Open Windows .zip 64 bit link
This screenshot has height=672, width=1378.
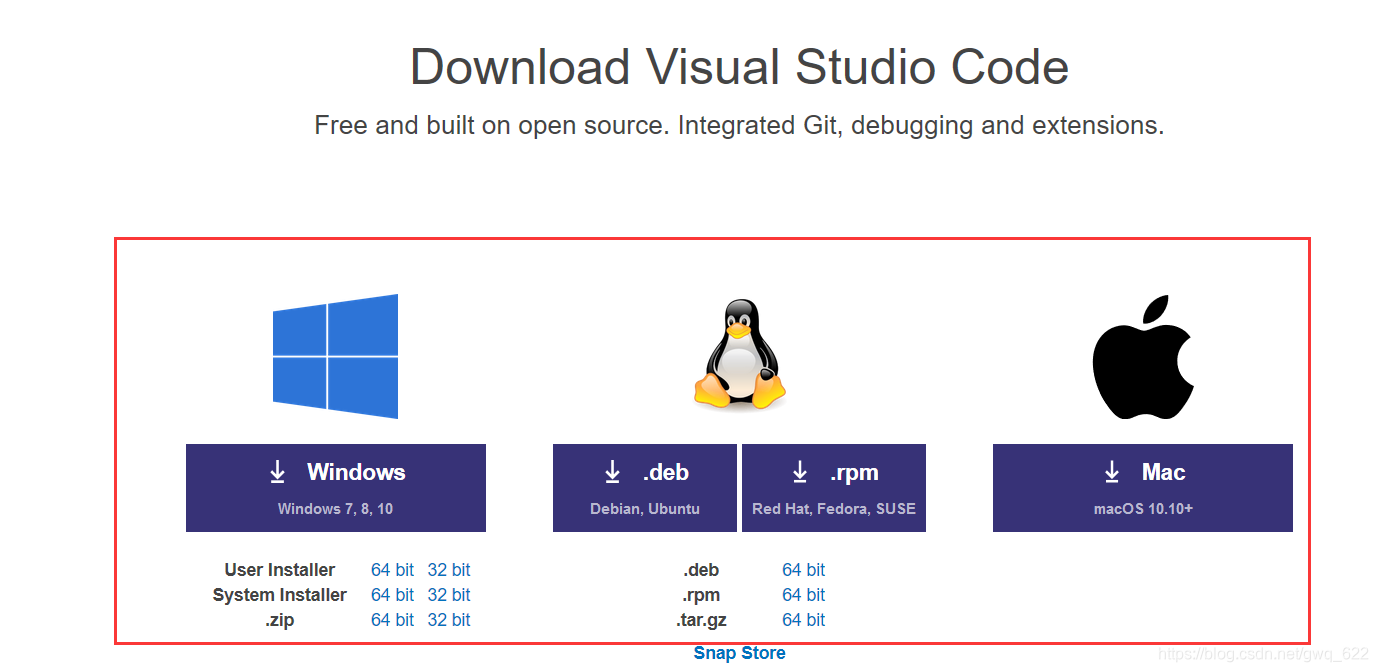pos(392,620)
